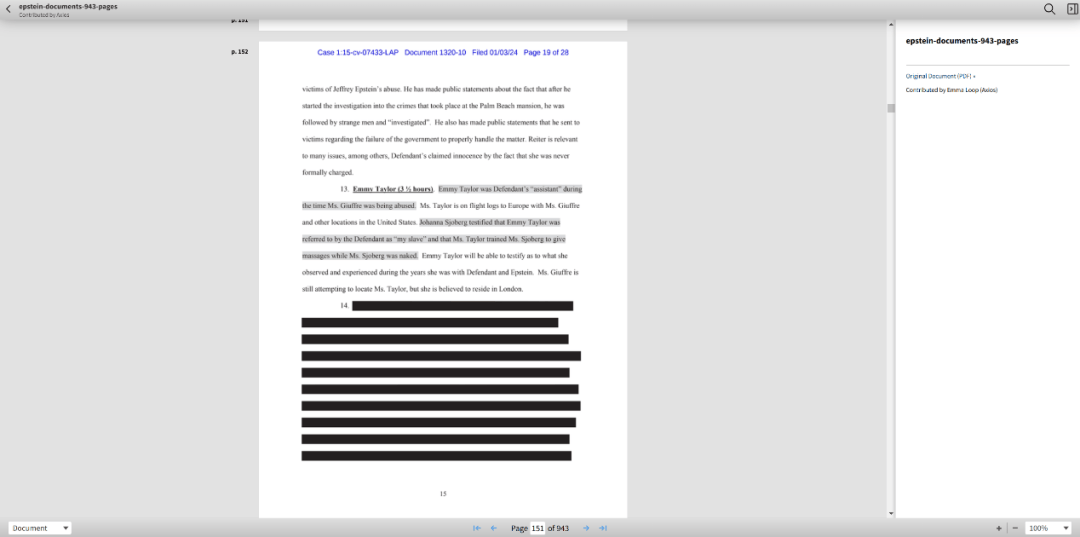The height and width of the screenshot is (537, 1080).
Task: Open the document search magnifier
Action: pos(1049,9)
